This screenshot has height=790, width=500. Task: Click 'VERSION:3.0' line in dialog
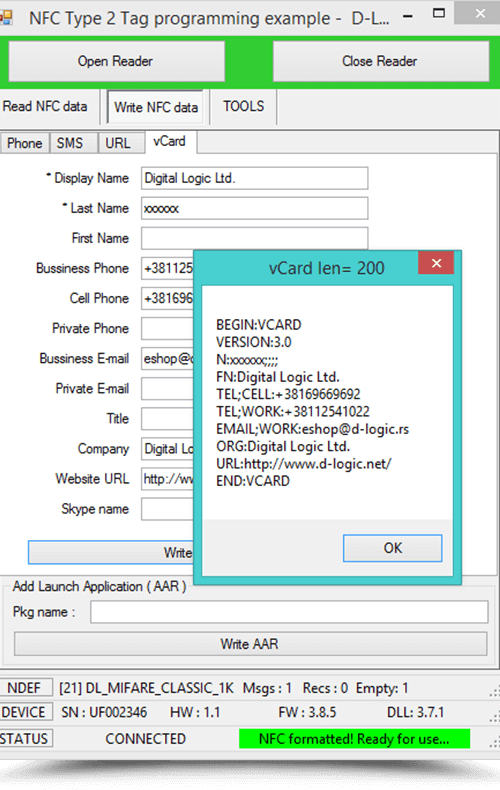click(254, 343)
